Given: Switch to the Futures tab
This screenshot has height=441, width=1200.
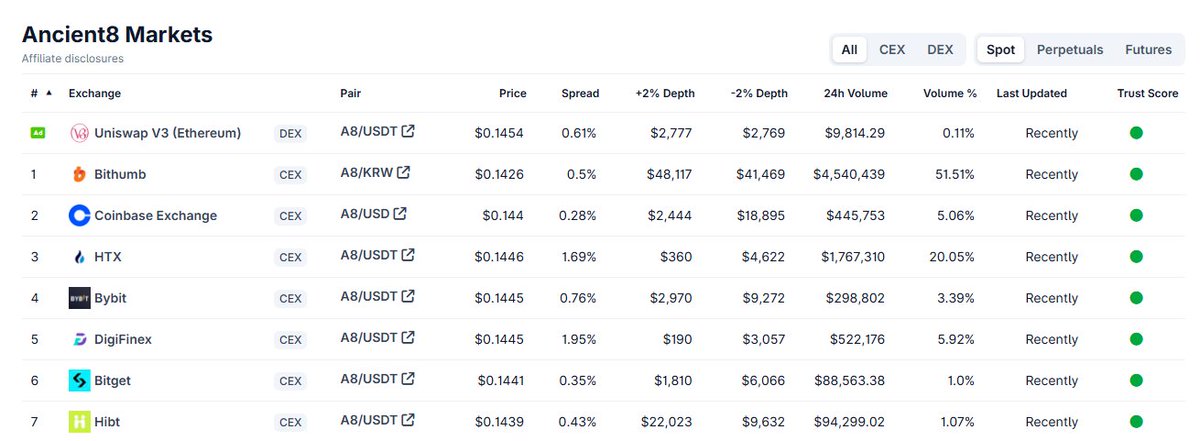Looking at the screenshot, I should point(1148,49).
